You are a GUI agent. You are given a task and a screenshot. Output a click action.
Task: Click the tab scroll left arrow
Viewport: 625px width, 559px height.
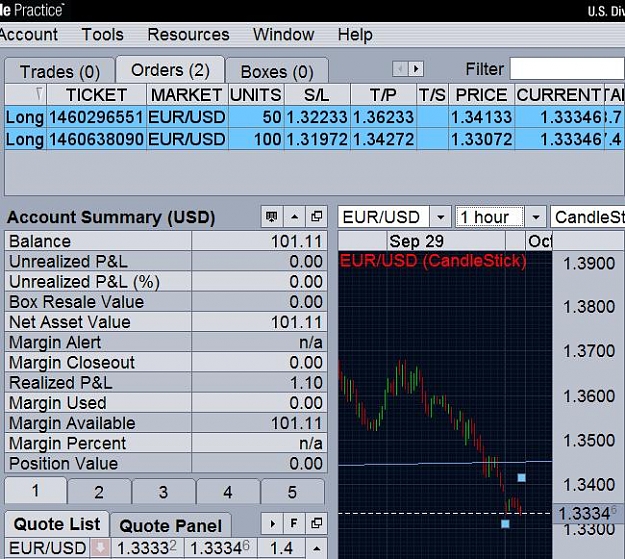pos(400,69)
